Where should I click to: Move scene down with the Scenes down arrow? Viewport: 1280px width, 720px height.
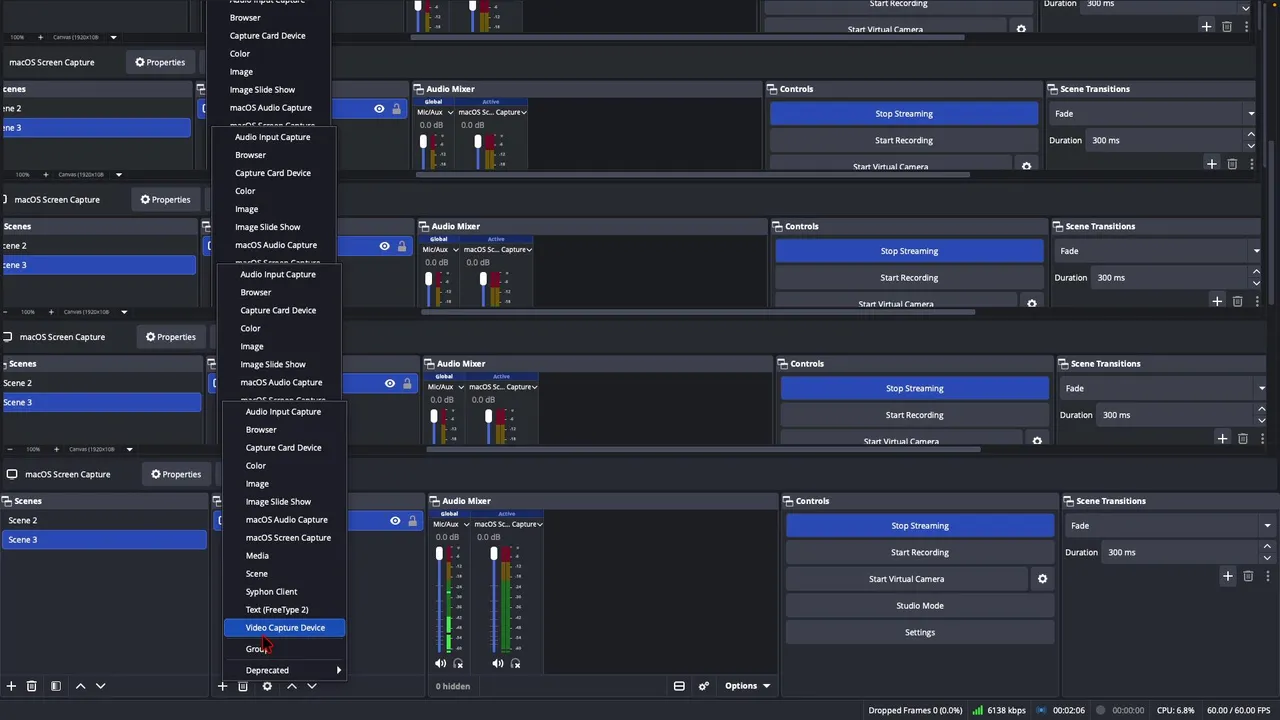[x=100, y=686]
